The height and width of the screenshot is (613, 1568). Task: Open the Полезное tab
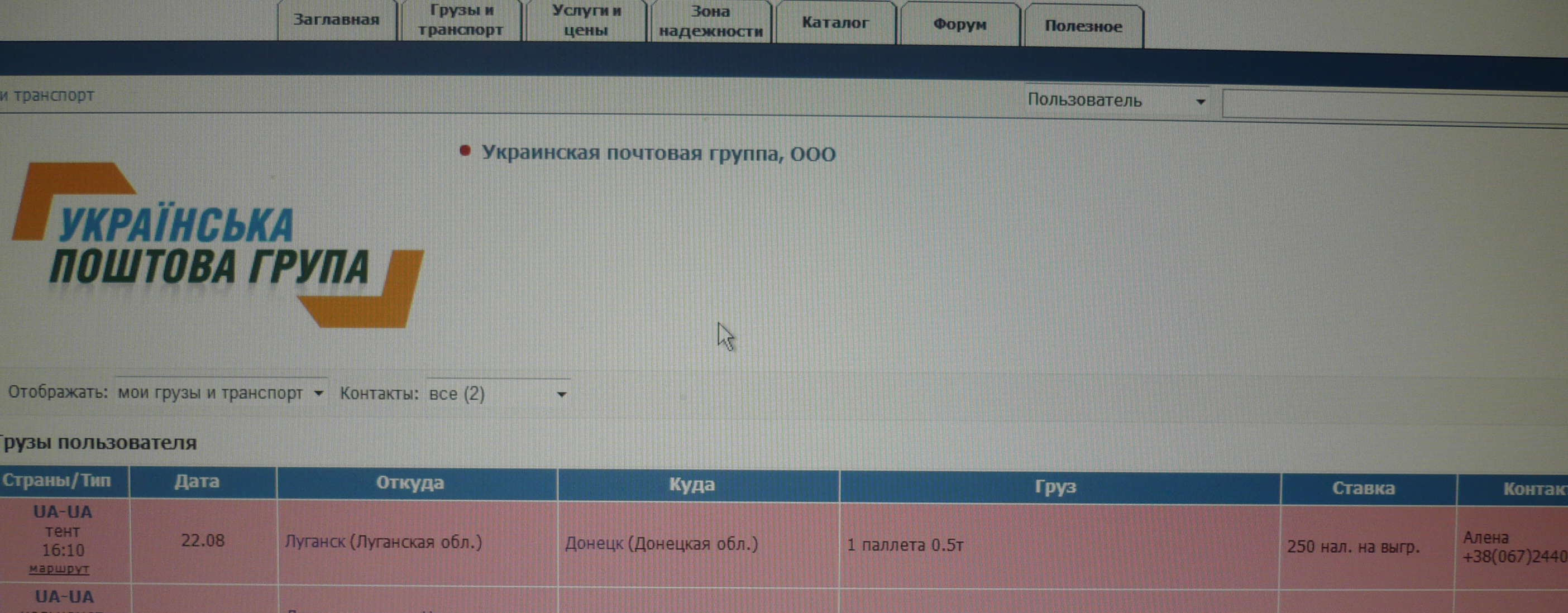click(1083, 27)
